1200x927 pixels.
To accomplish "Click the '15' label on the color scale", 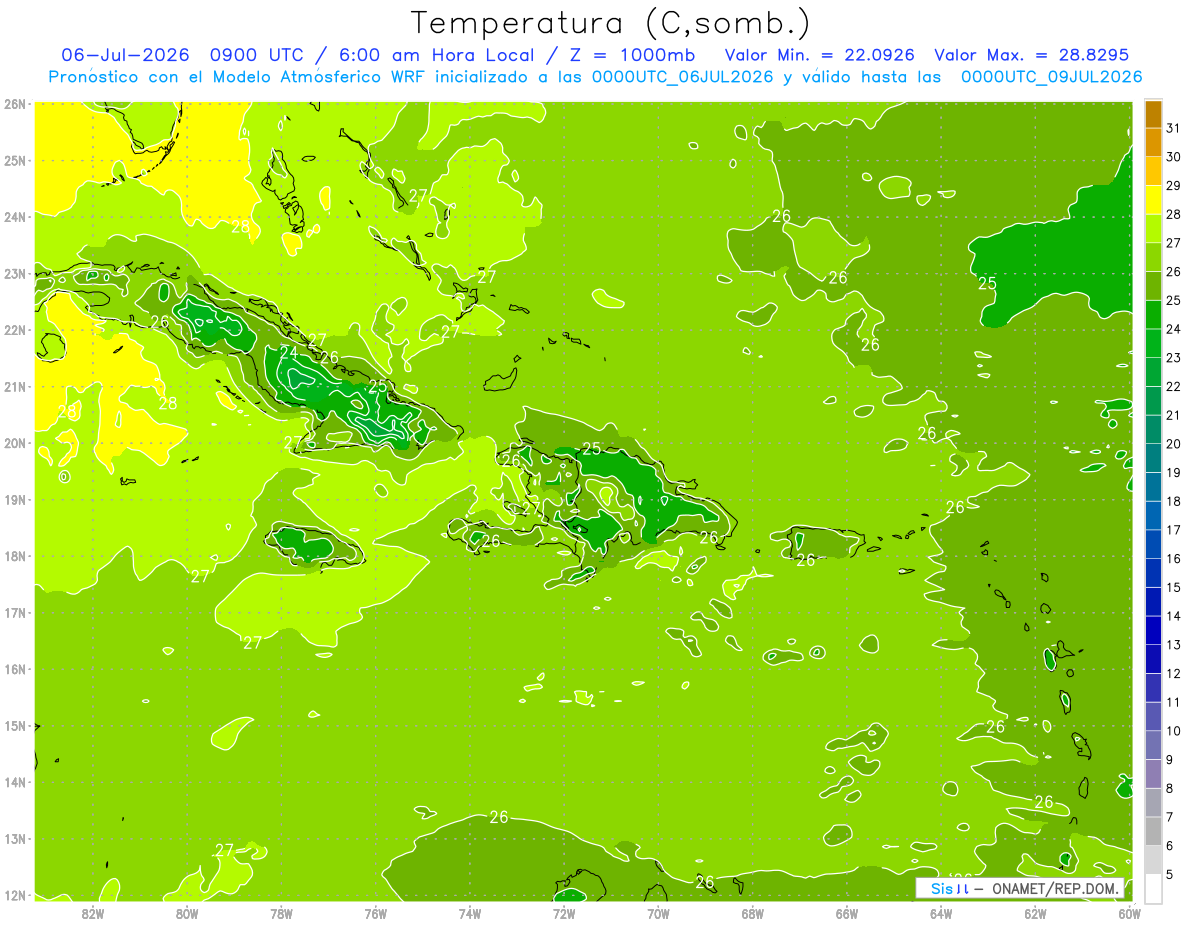I will coord(1174,587).
